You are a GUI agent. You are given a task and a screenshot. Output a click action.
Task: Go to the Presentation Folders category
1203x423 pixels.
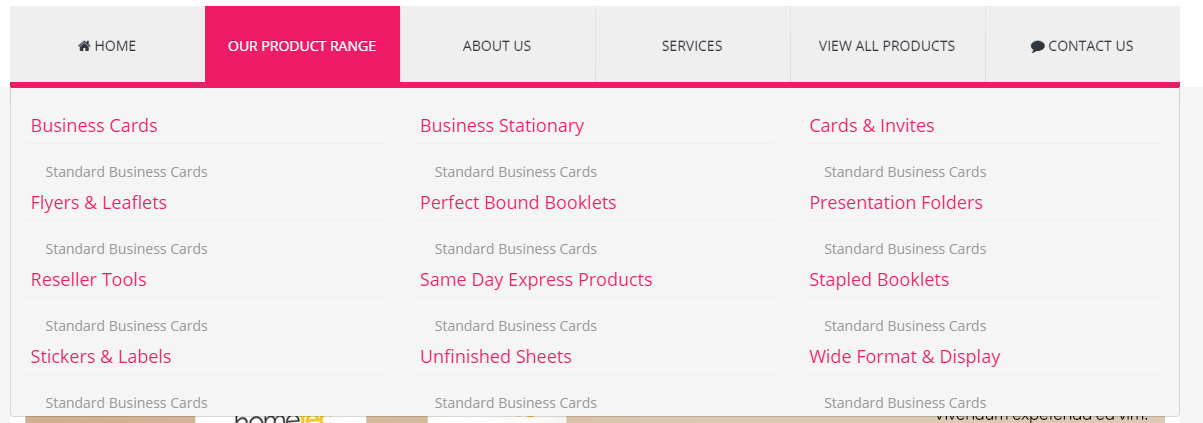click(x=896, y=203)
